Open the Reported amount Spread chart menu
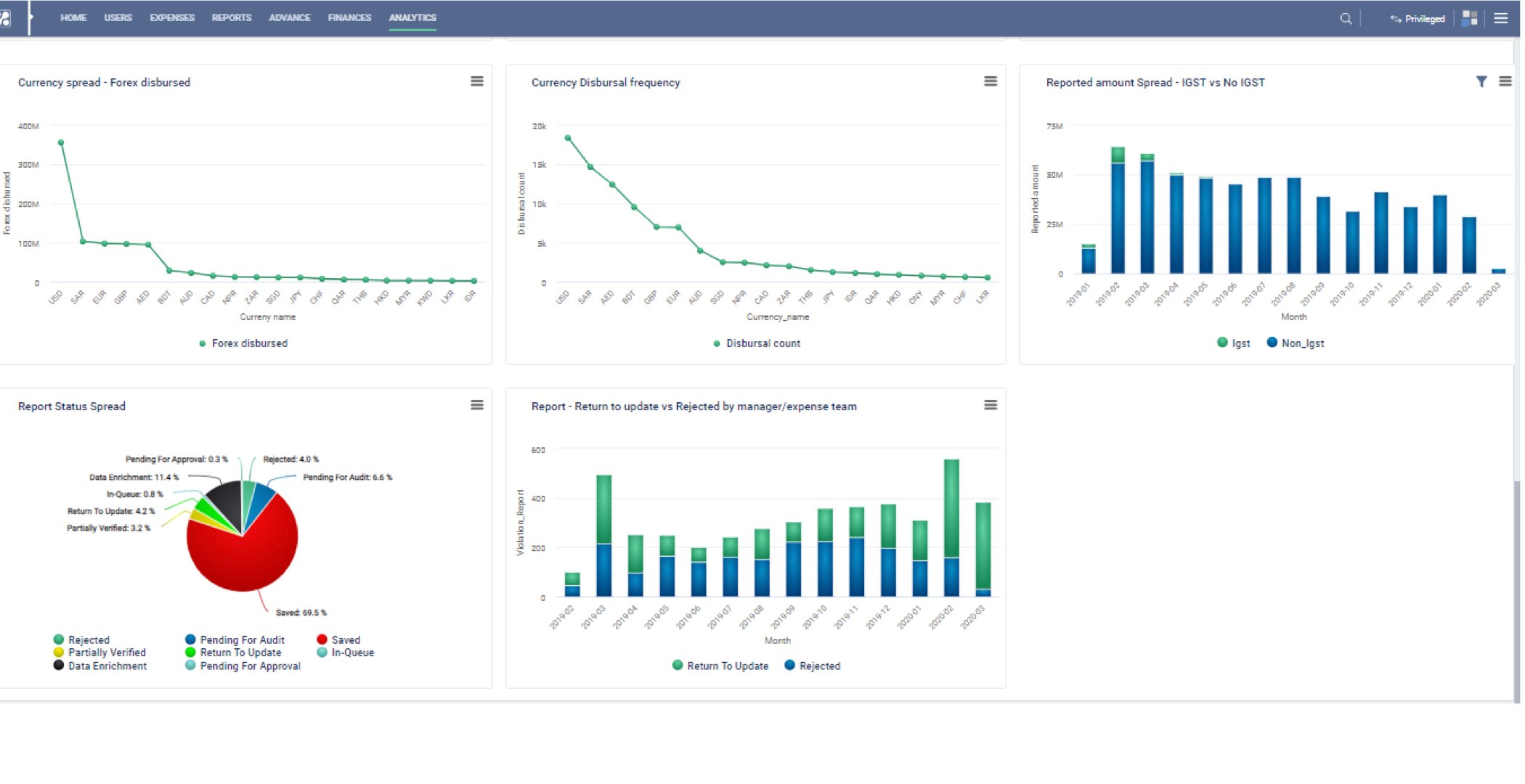Screen dimensions: 1525x784 [x=1505, y=81]
